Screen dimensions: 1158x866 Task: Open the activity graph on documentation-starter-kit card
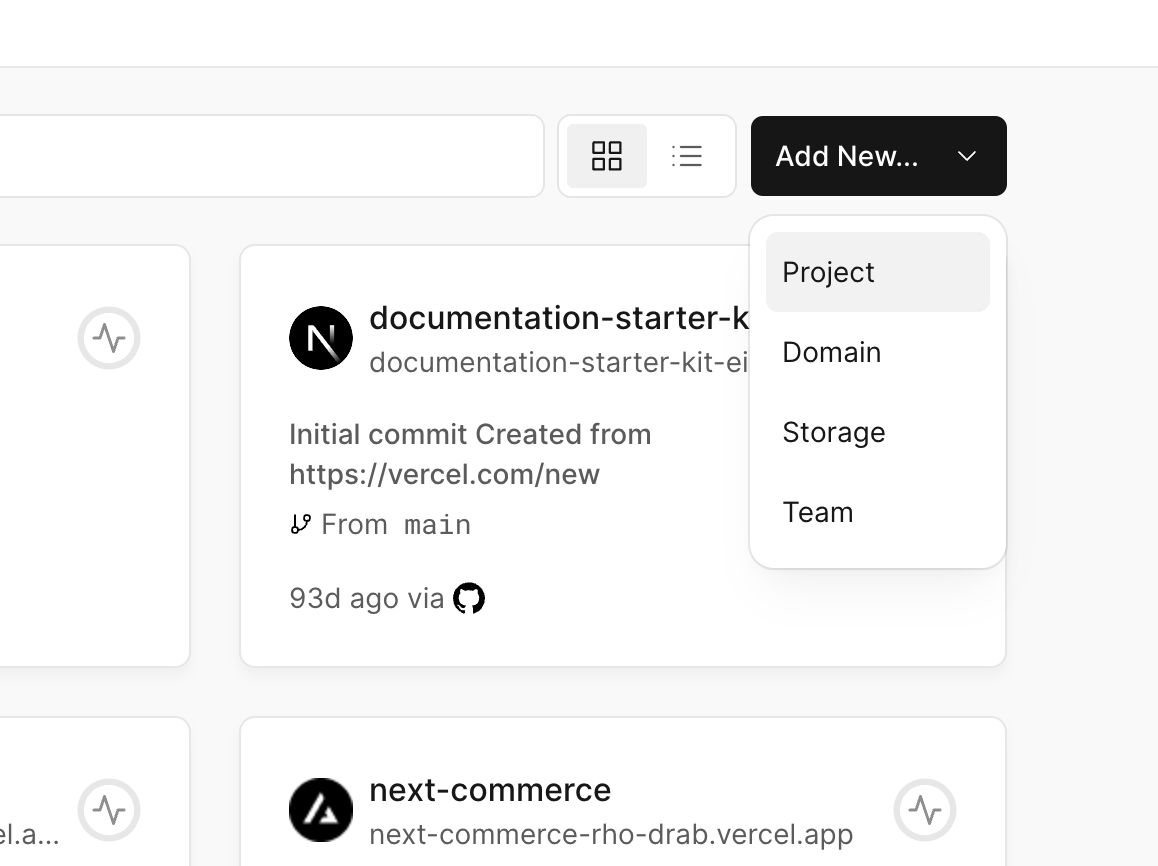pos(925,338)
